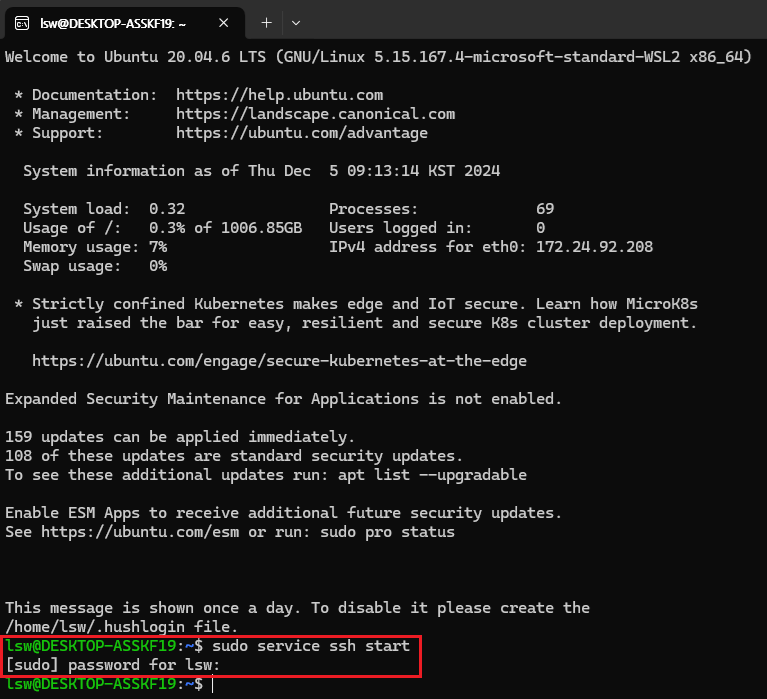Click the last prompt line with the cursor
The height and width of the screenshot is (699, 767).
coord(110,684)
